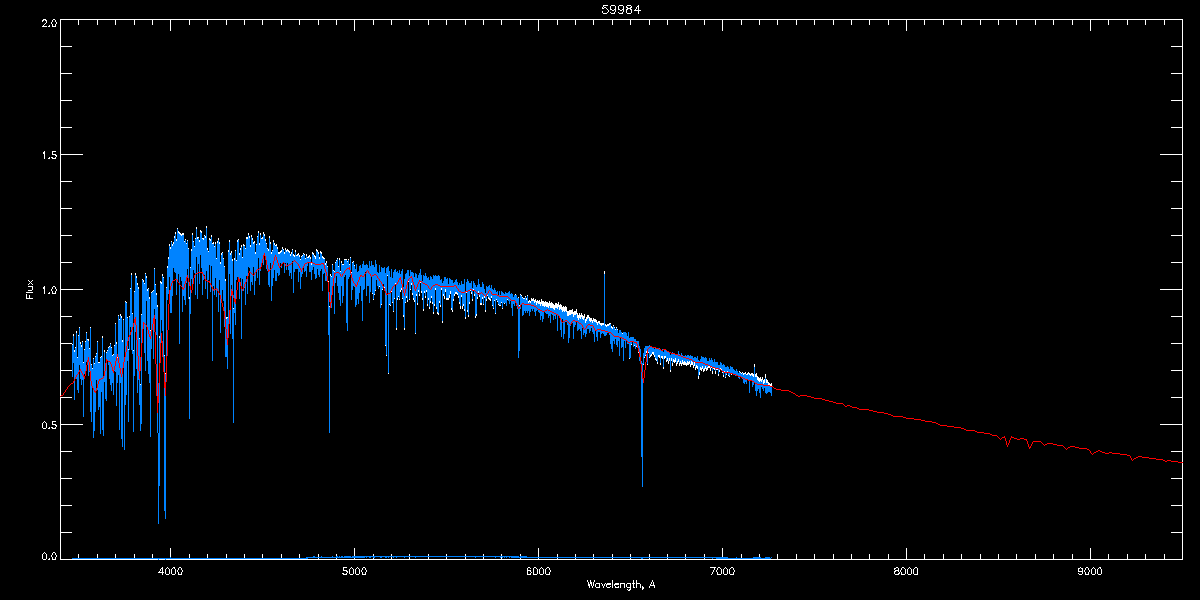
Task: Click the Flux axis label
Action: tap(30, 289)
